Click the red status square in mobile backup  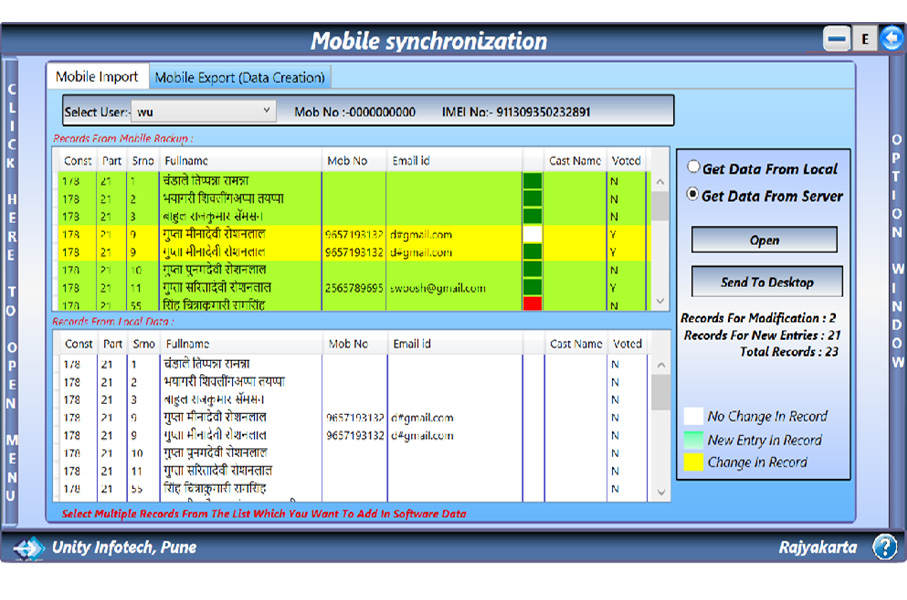pos(532,303)
